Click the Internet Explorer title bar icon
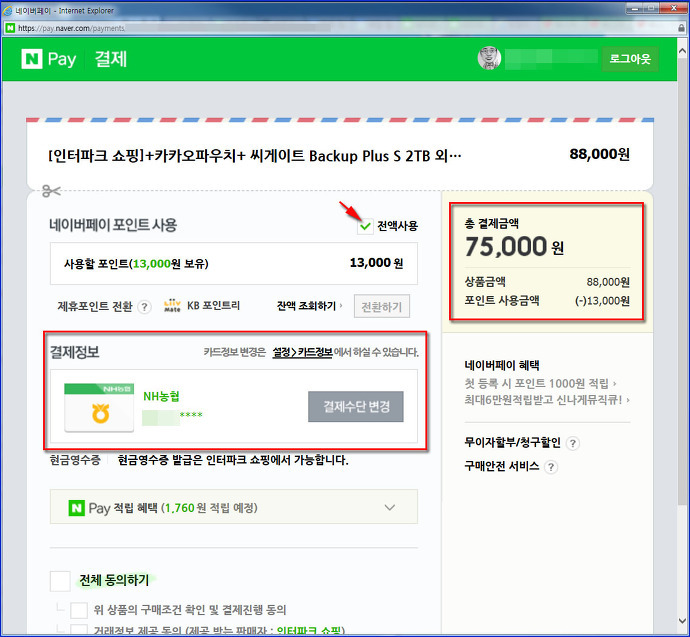 (x=7, y=10)
